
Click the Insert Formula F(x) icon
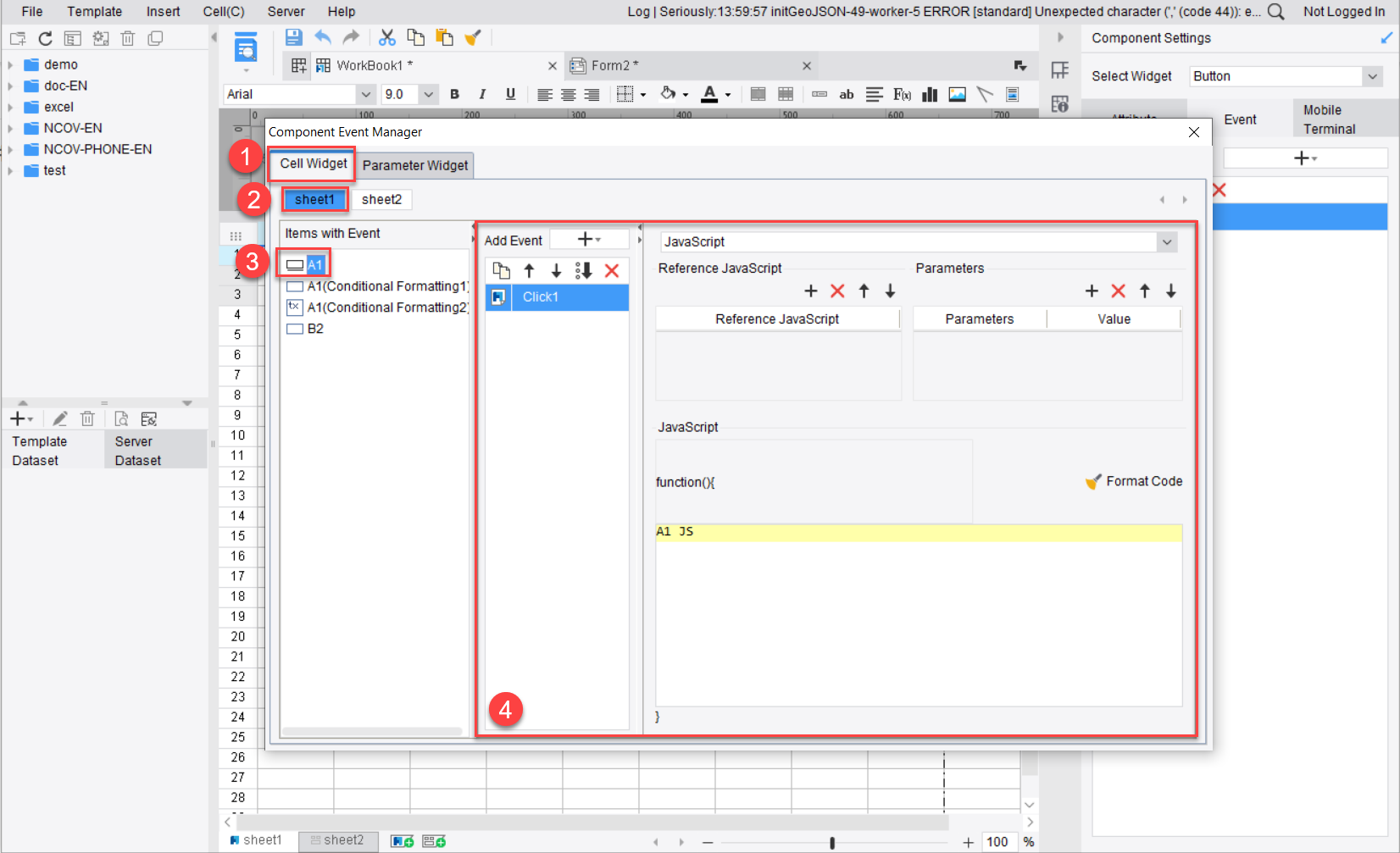tap(902, 94)
